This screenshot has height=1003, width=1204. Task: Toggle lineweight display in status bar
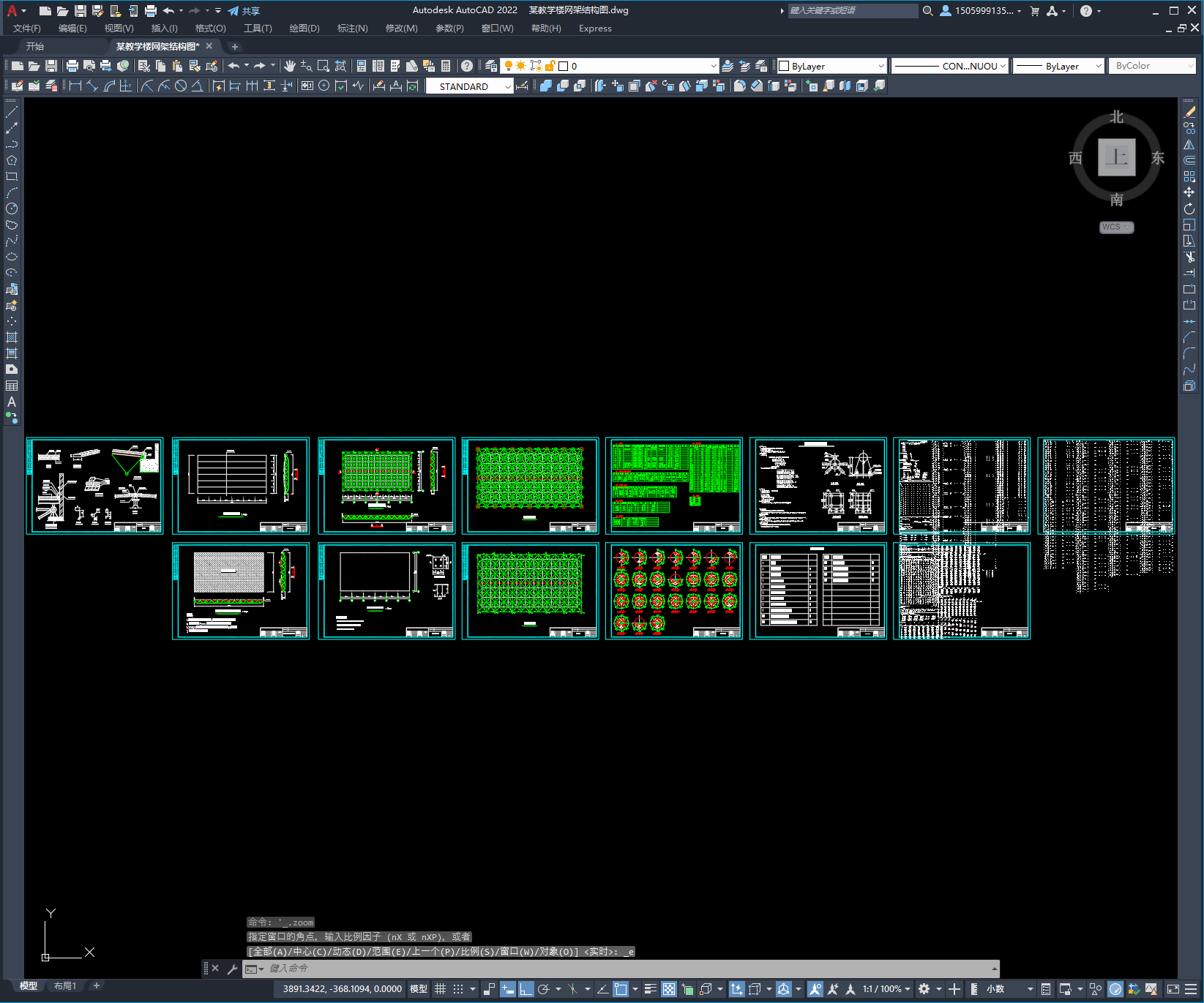click(650, 989)
